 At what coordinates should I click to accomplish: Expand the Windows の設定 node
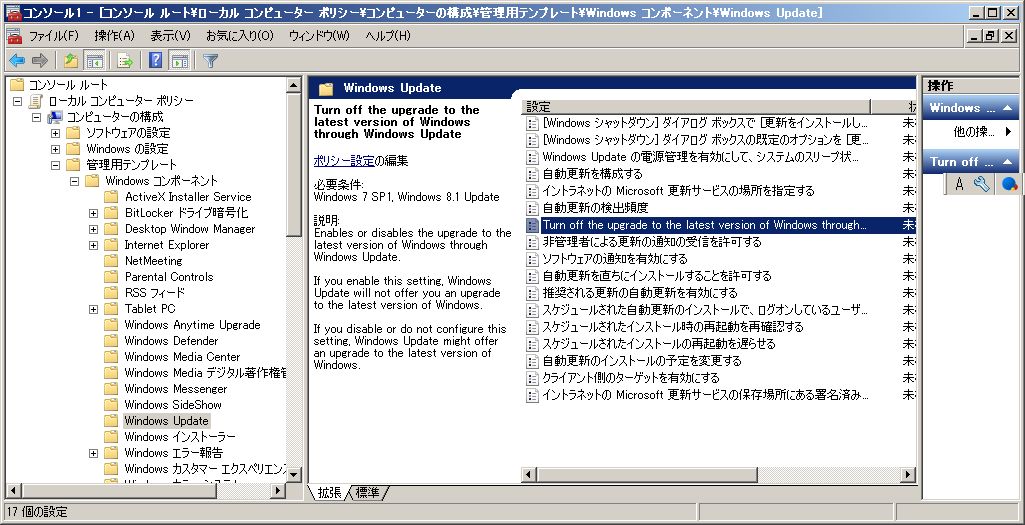click(x=56, y=150)
